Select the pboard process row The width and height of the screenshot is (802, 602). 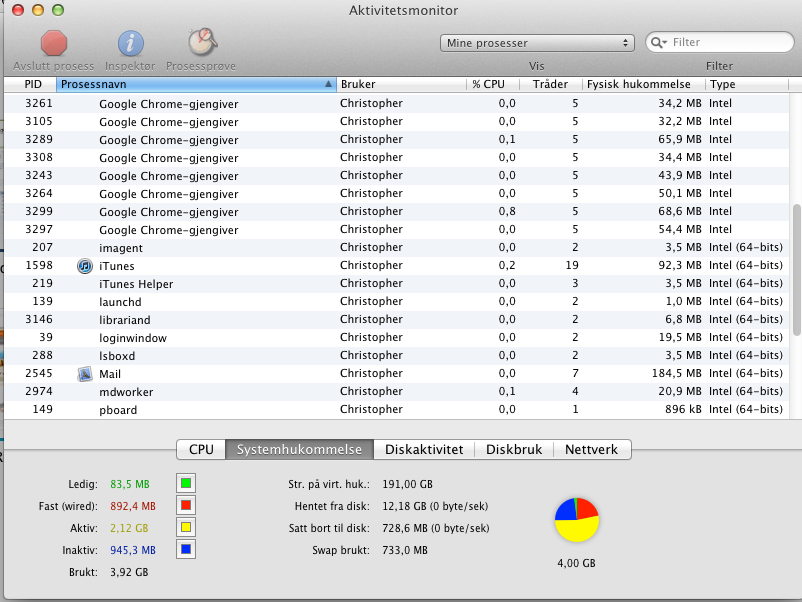pos(397,409)
